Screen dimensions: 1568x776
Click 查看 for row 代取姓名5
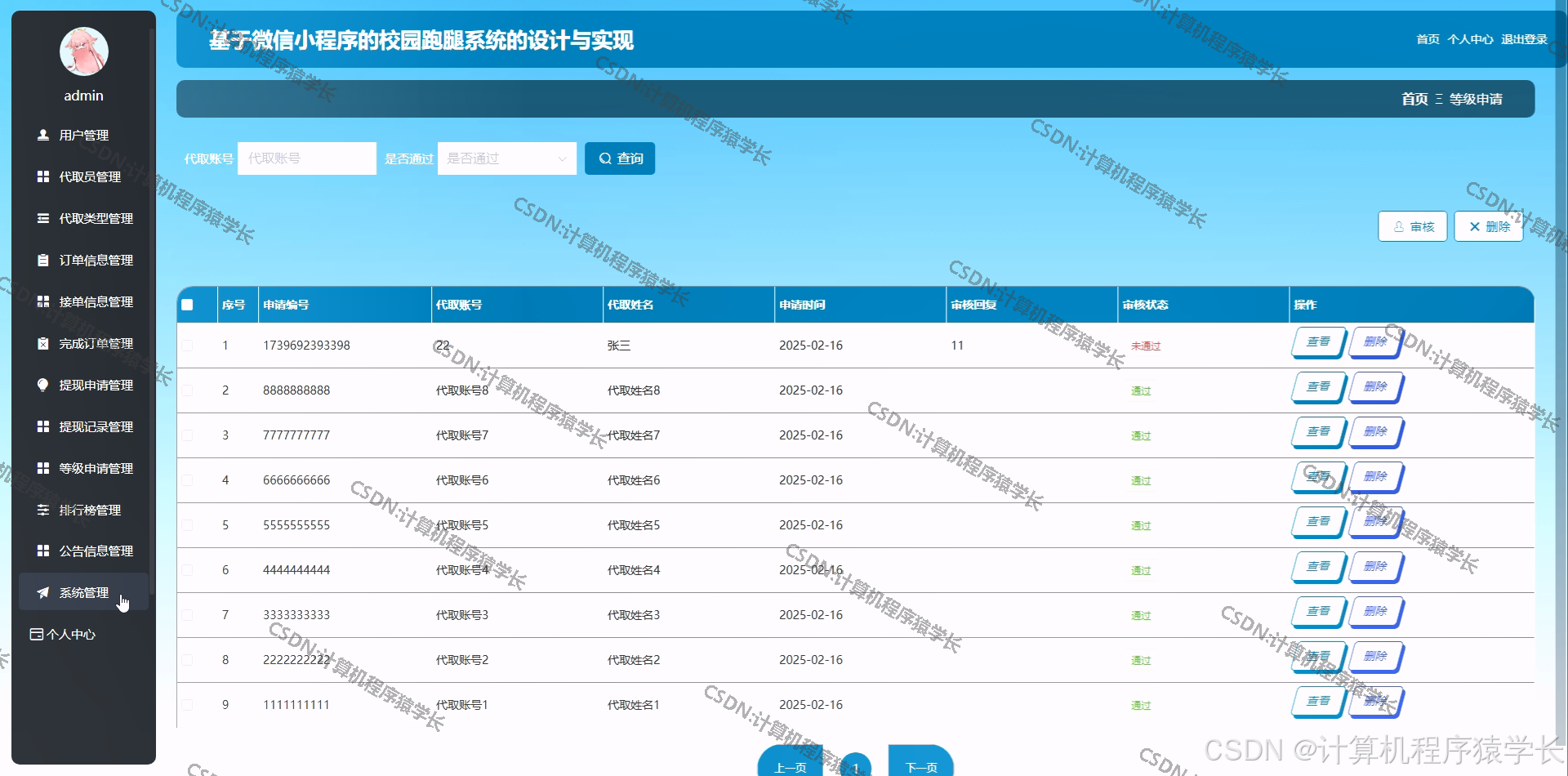(1318, 522)
